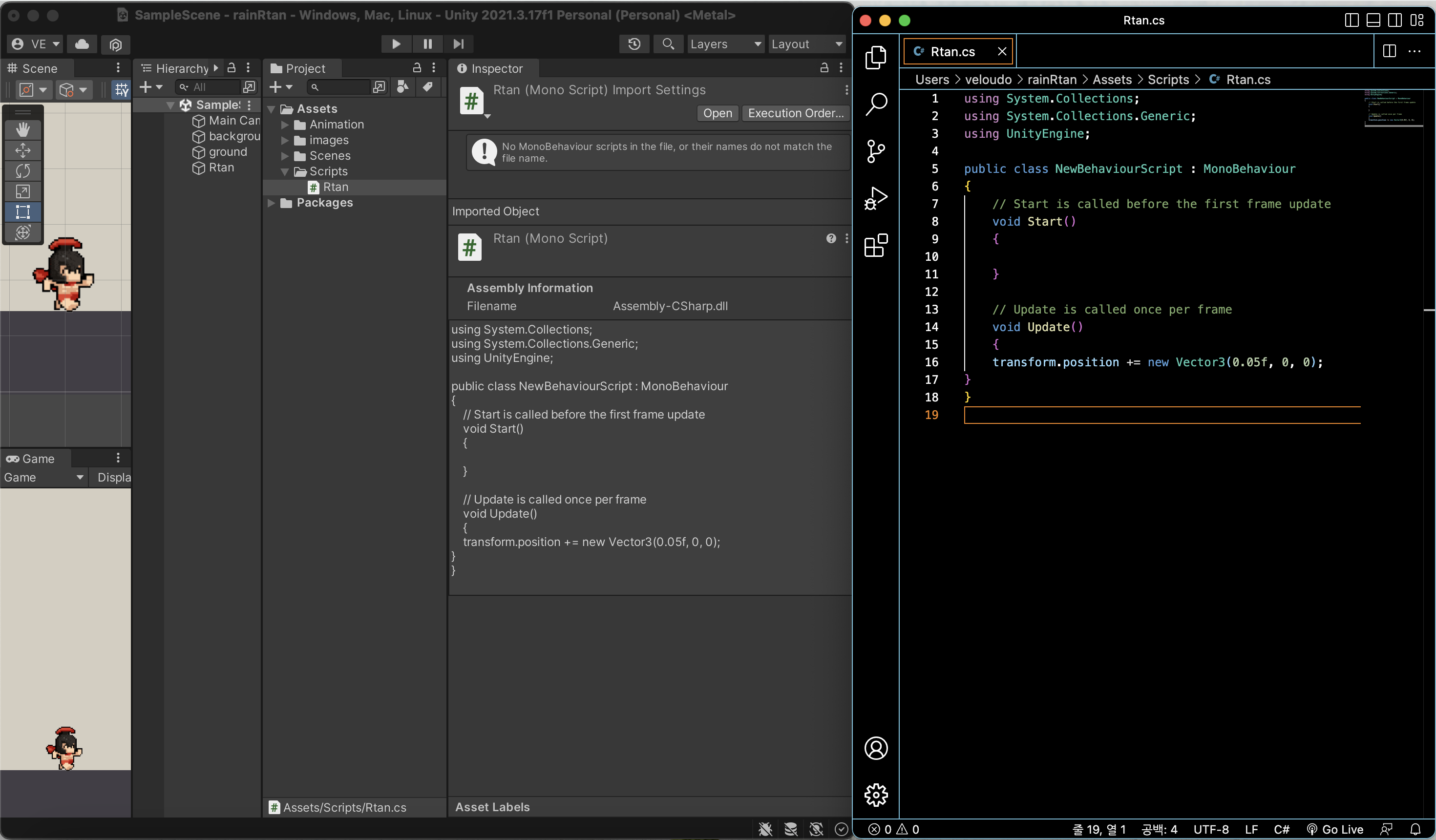The image size is (1436, 840).
Task: Split the VS Code editor right
Action: (x=1389, y=51)
